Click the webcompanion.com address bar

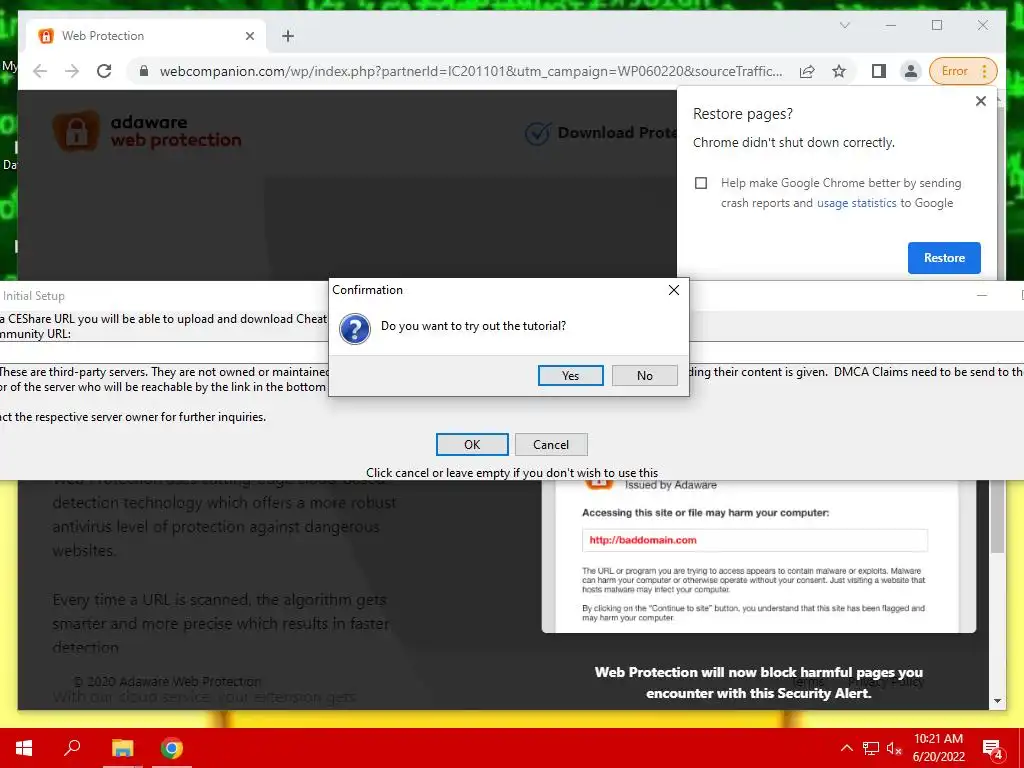point(470,71)
